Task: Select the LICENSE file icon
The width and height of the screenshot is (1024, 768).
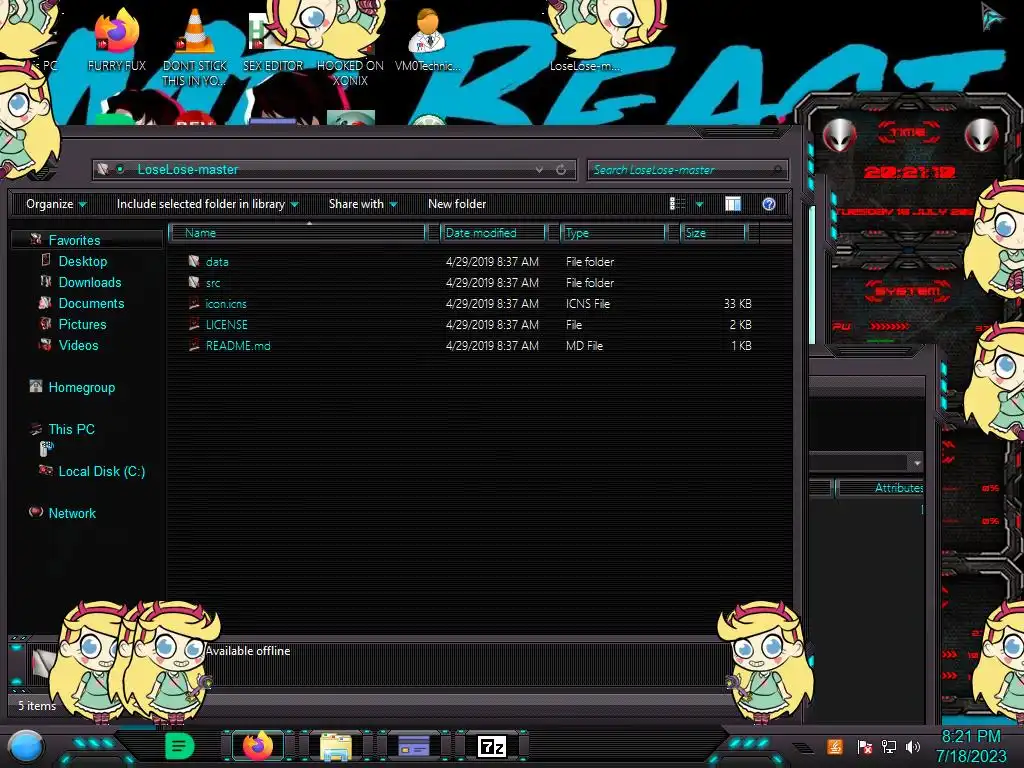Action: tap(194, 324)
